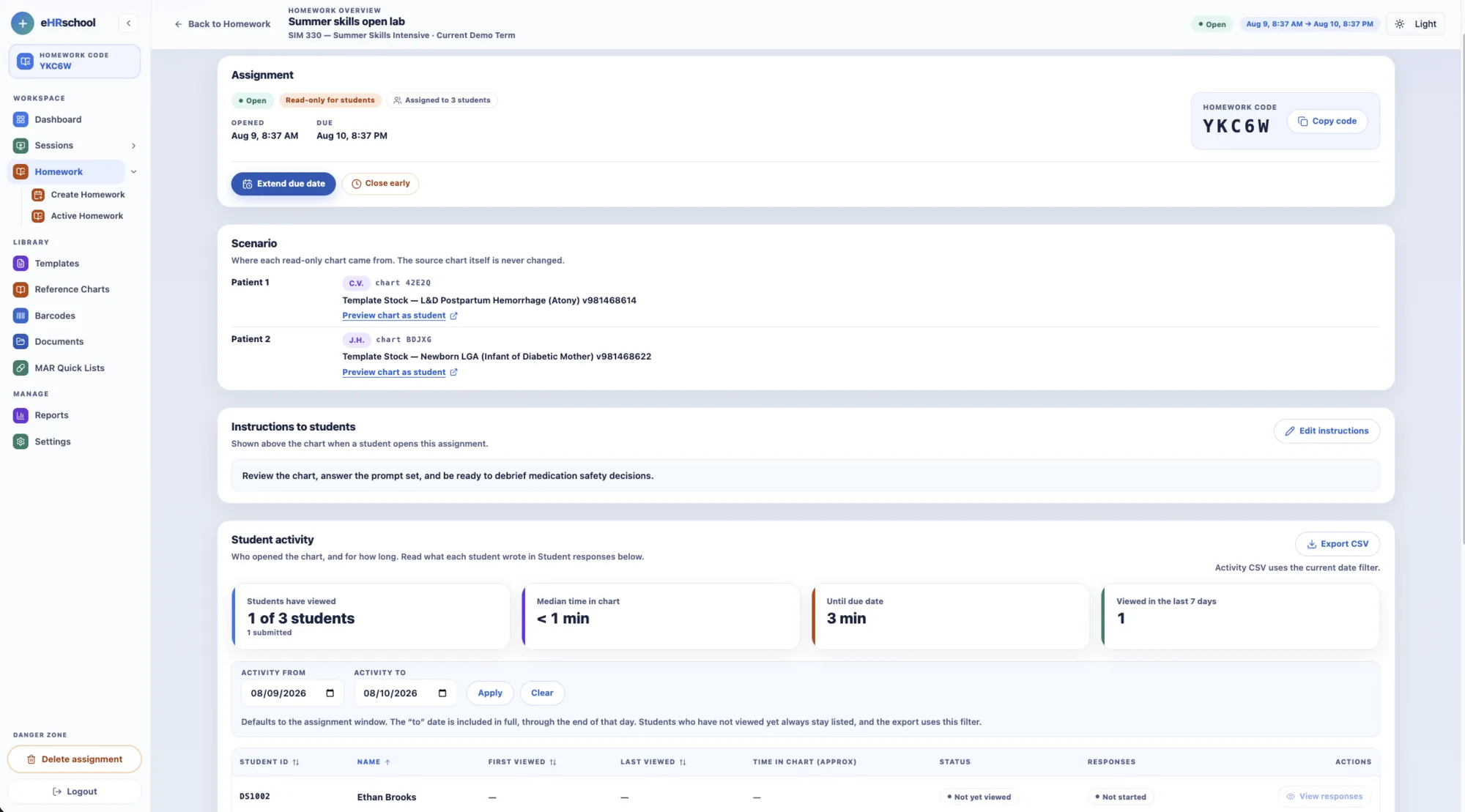1465x812 pixels.
Task: Expand the Sessions submenu arrow
Action: pos(133,146)
